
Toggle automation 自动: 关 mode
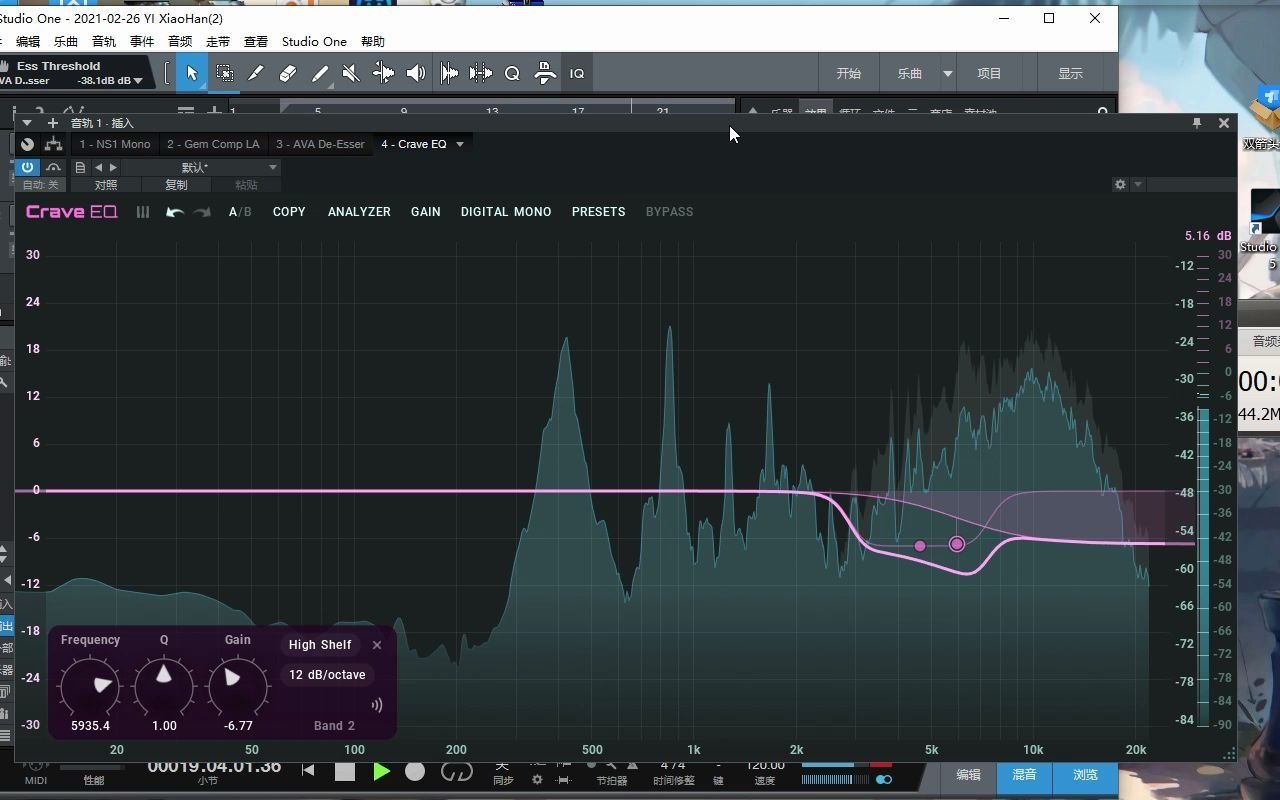point(41,185)
